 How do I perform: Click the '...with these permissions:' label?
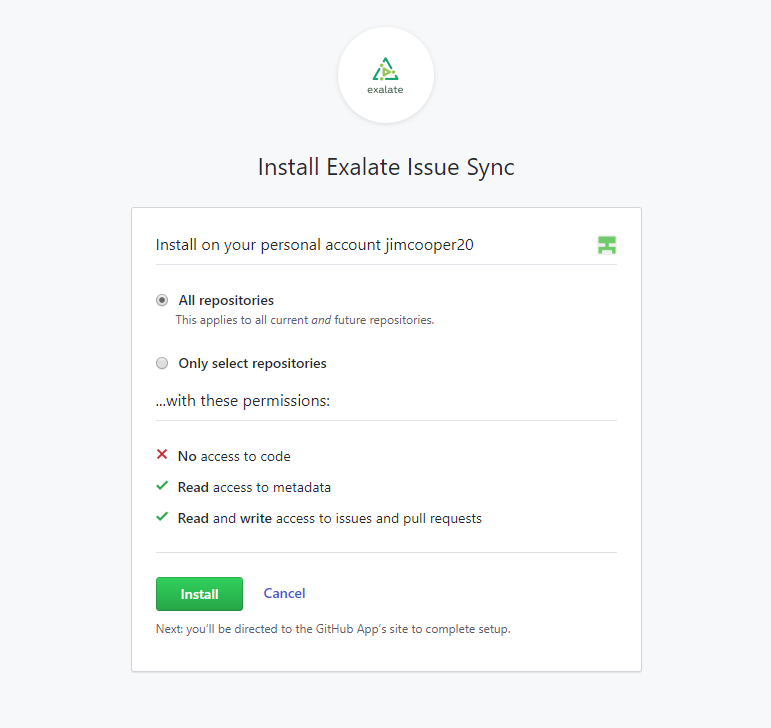(243, 401)
